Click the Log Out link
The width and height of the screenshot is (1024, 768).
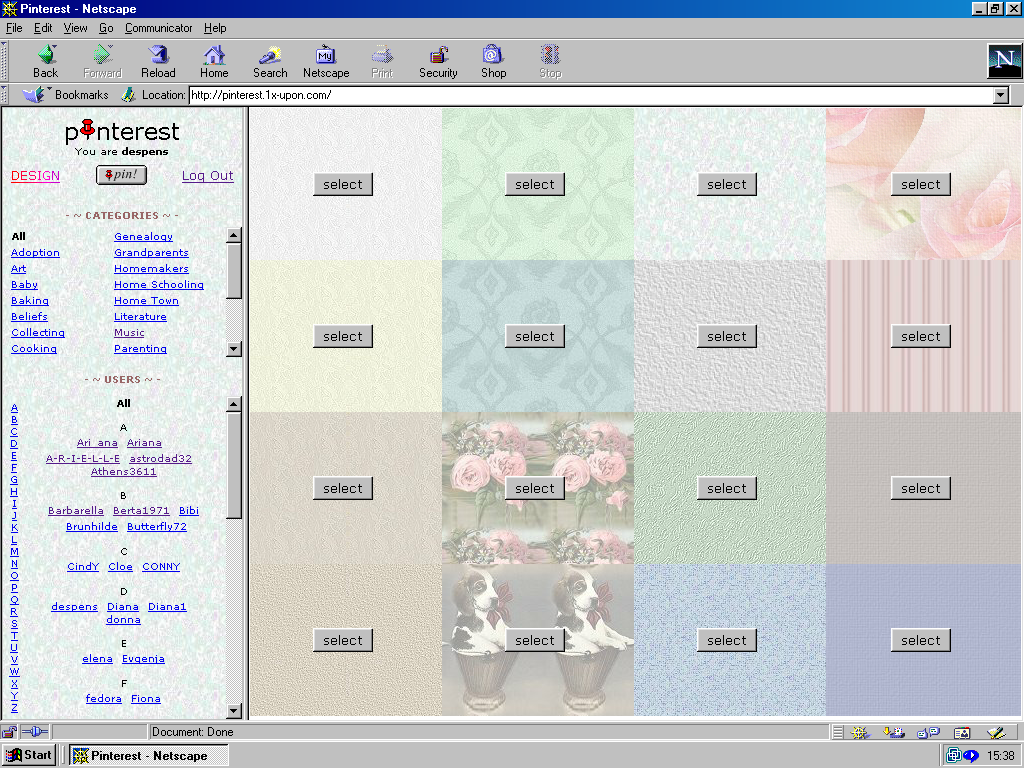[x=207, y=176]
